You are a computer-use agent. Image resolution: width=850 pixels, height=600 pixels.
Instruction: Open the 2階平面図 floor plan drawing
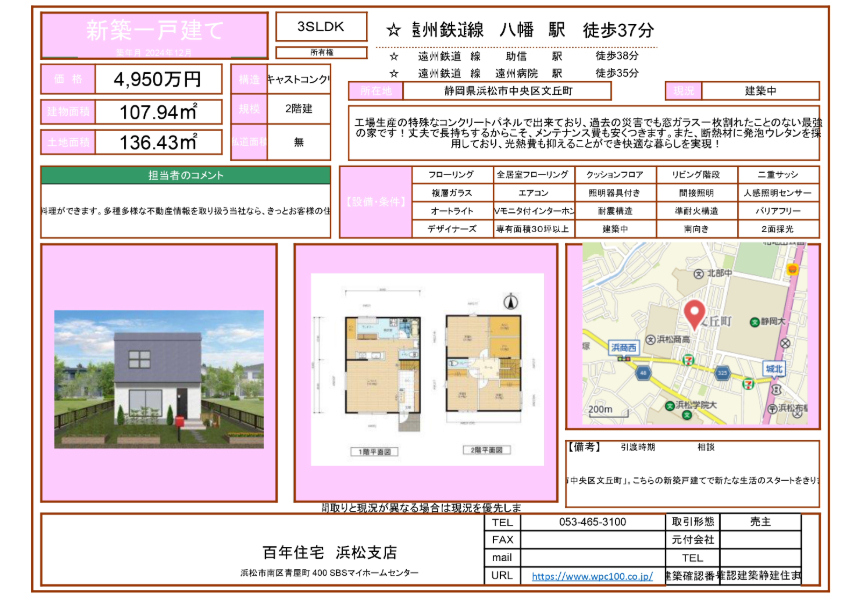point(484,364)
